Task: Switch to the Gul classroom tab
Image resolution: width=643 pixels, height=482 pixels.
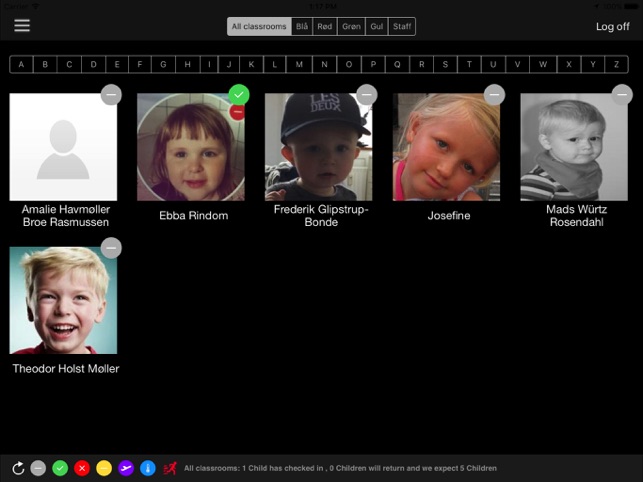Action: (x=377, y=27)
